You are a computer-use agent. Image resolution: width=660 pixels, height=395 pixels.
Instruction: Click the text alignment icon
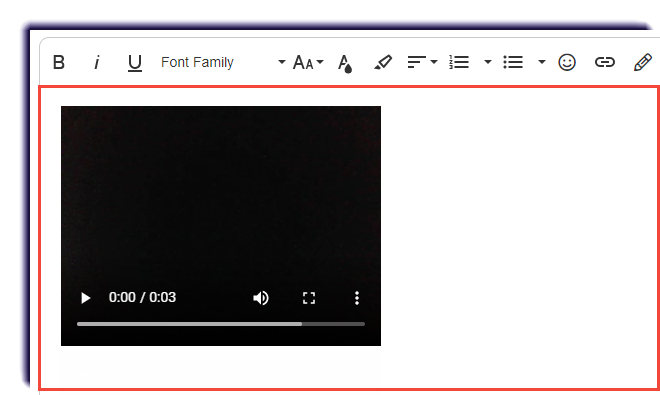[416, 62]
